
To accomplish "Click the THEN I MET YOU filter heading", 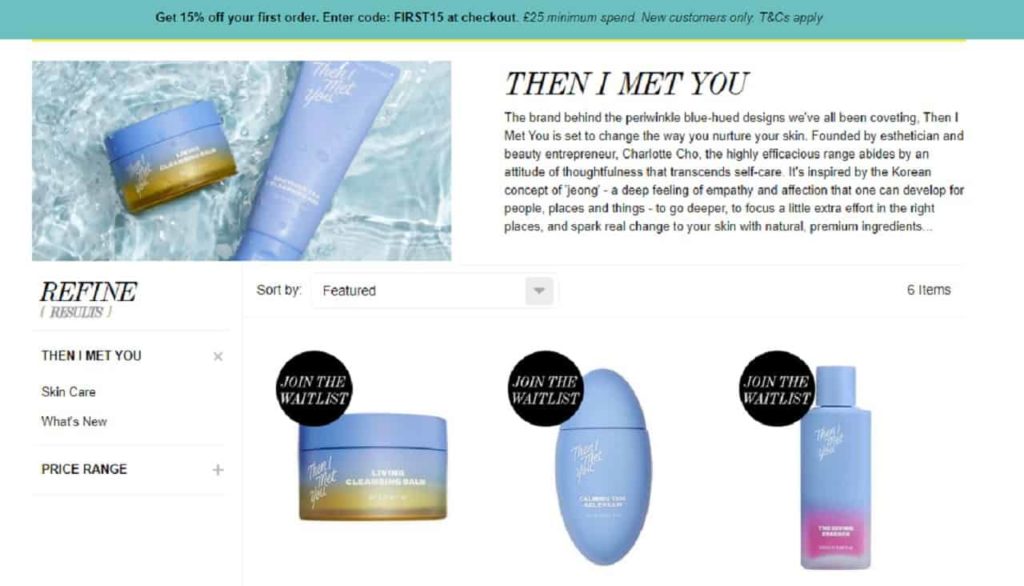I will pyautogui.click(x=91, y=356).
